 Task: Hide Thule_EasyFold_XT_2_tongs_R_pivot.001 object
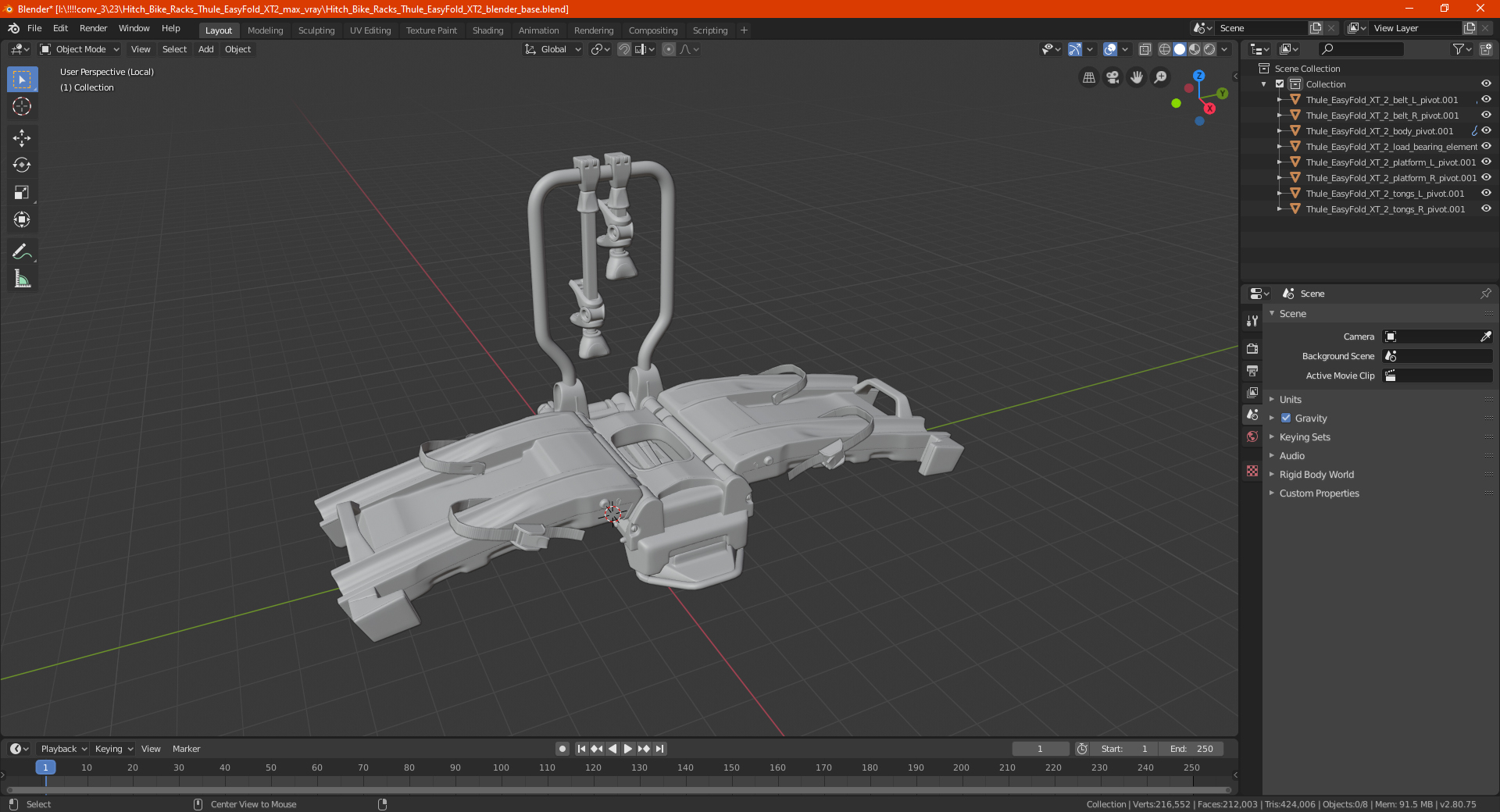pyautogui.click(x=1486, y=209)
